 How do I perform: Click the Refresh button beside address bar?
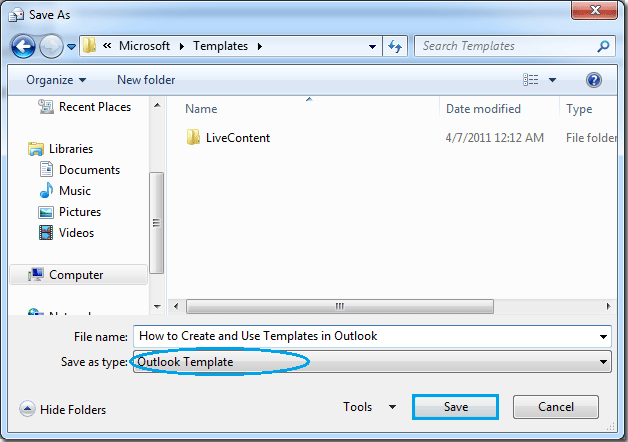[x=395, y=46]
